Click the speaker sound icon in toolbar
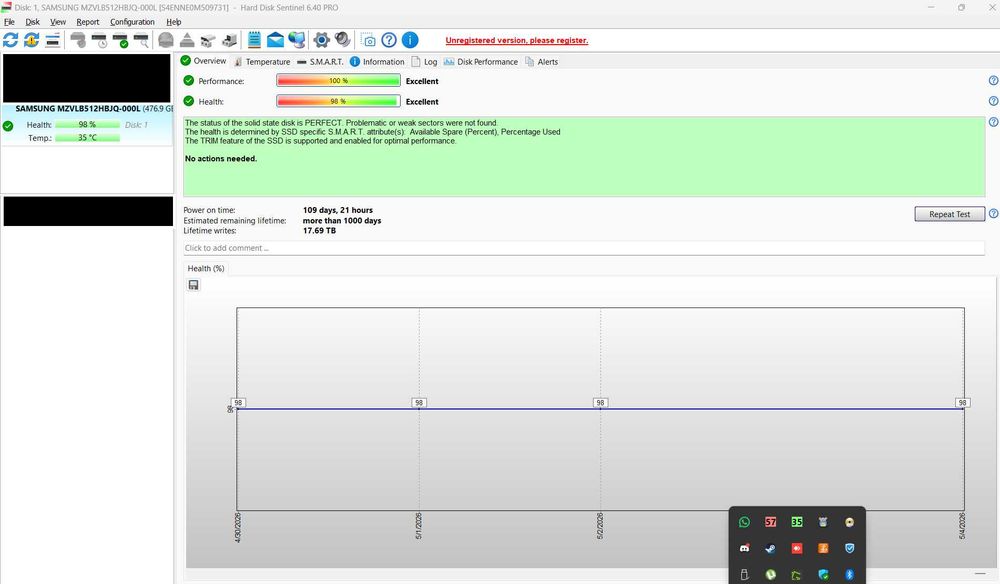1000x584 pixels. click(342, 40)
